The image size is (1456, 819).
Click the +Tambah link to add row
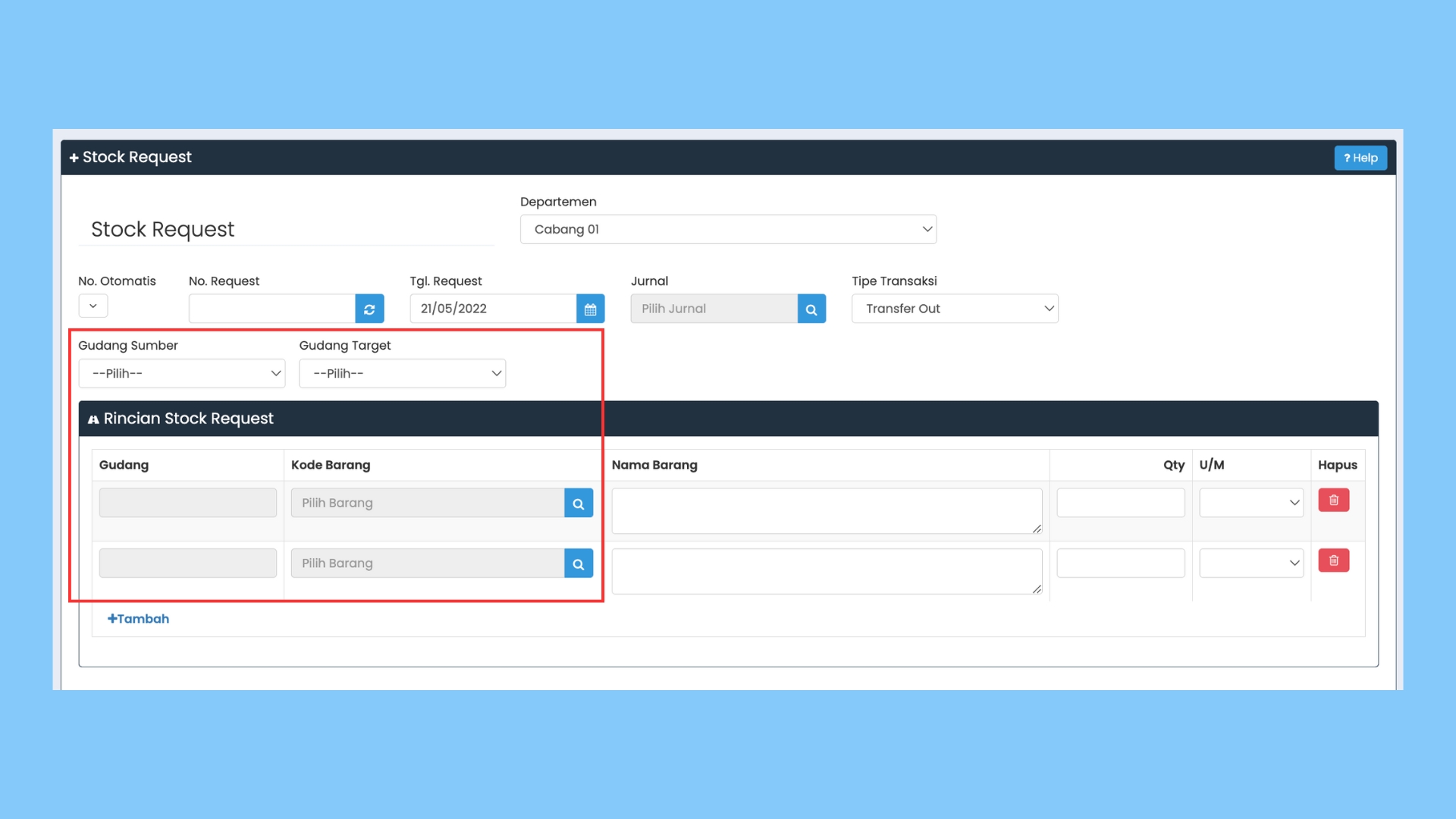click(x=138, y=619)
